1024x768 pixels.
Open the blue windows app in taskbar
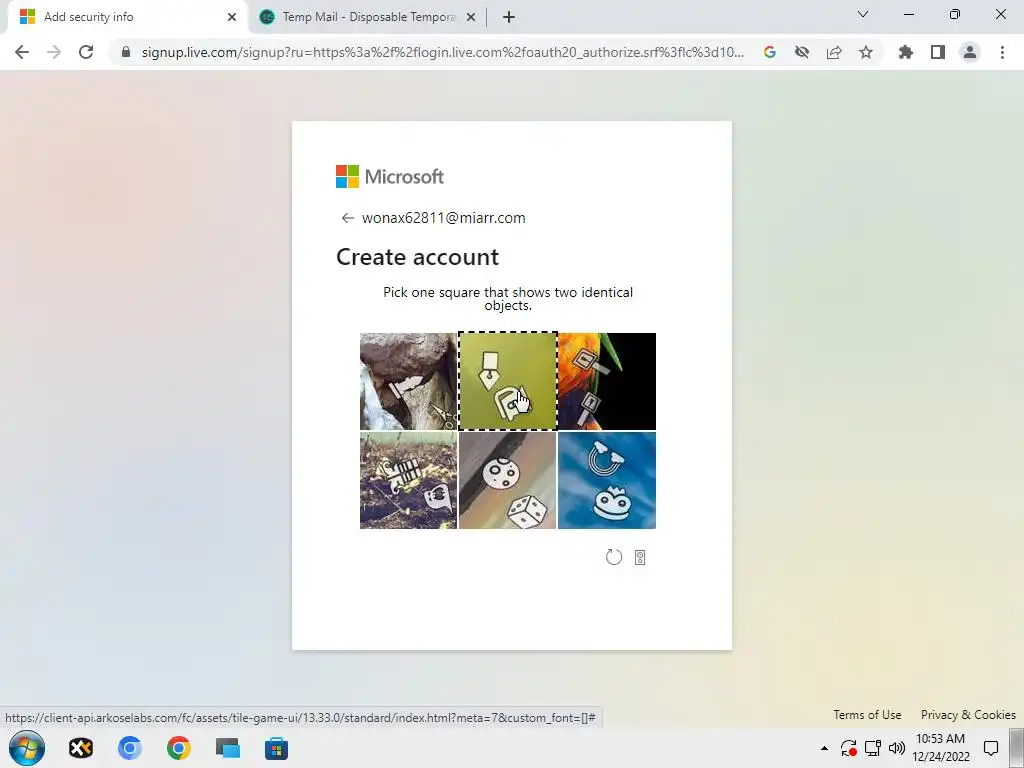pos(227,748)
